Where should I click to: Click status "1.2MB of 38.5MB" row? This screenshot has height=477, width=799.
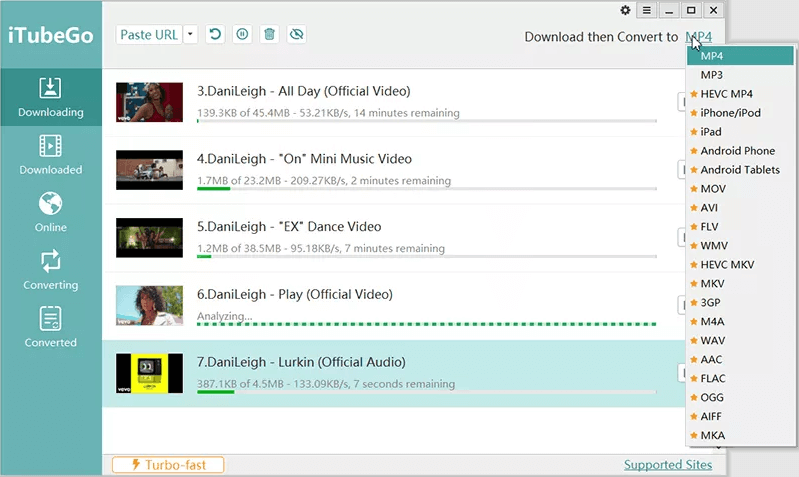(x=321, y=248)
